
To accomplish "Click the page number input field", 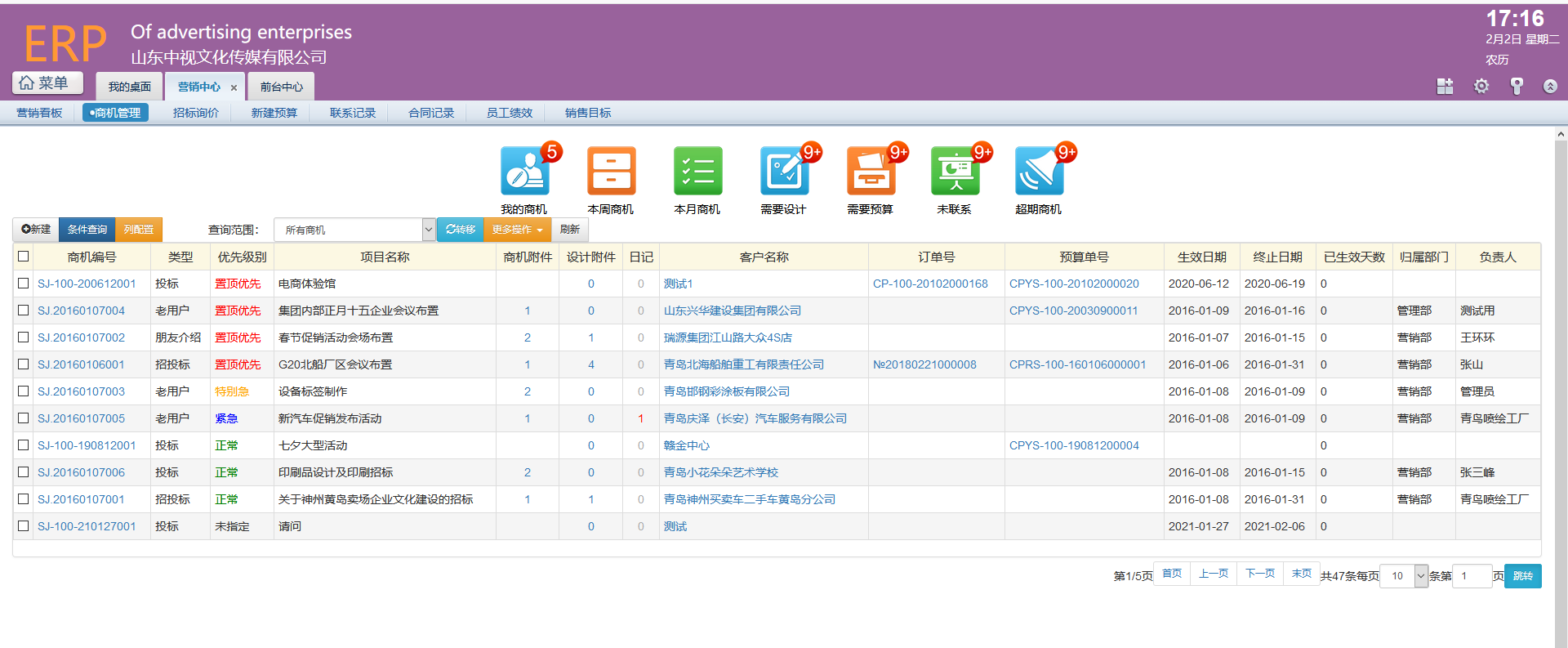I will pos(1472,576).
